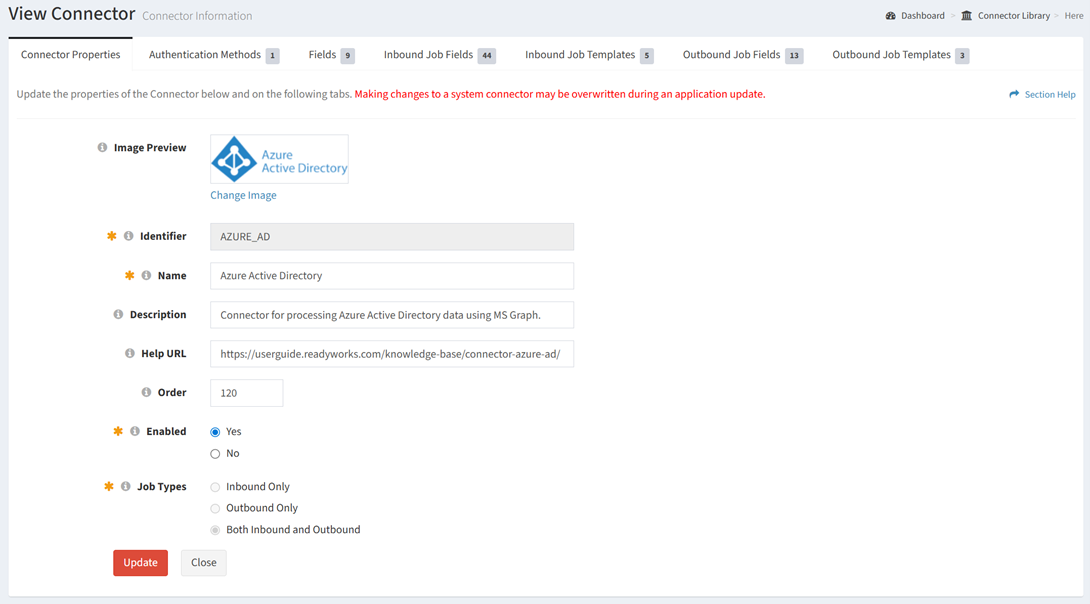Viewport: 1090px width, 604px height.
Task: Select No to disable the connector
Action: pyautogui.click(x=215, y=454)
